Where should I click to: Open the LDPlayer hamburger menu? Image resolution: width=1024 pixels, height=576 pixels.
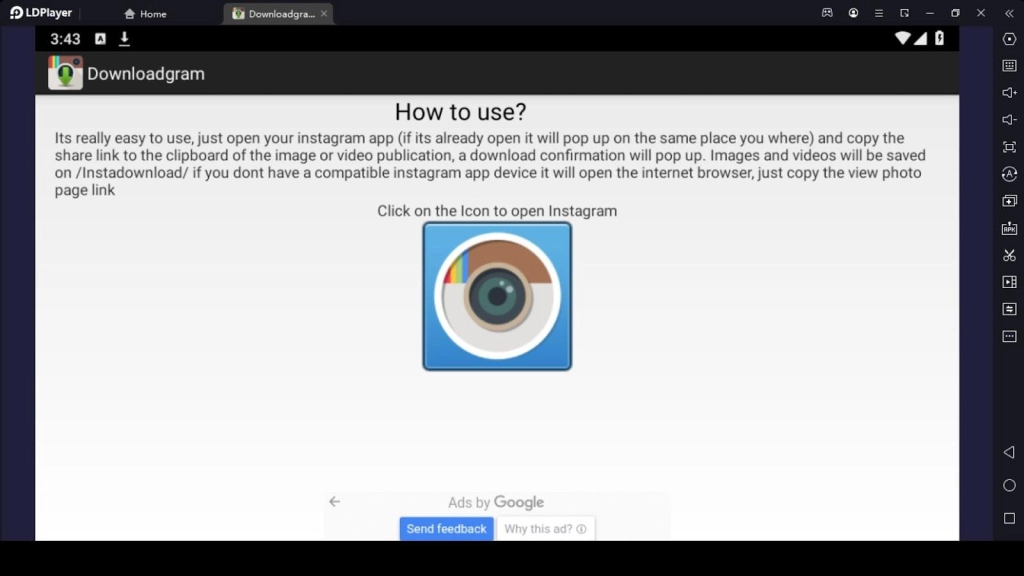(878, 13)
